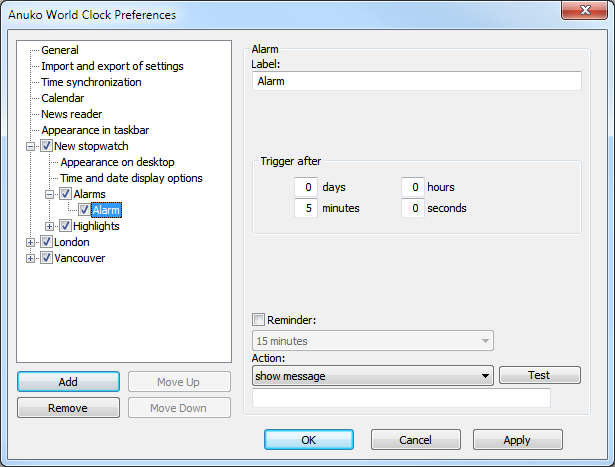Screen dimensions: 615x467
Task: Toggle the London clock checkbox
Action: pyautogui.click(x=46, y=242)
